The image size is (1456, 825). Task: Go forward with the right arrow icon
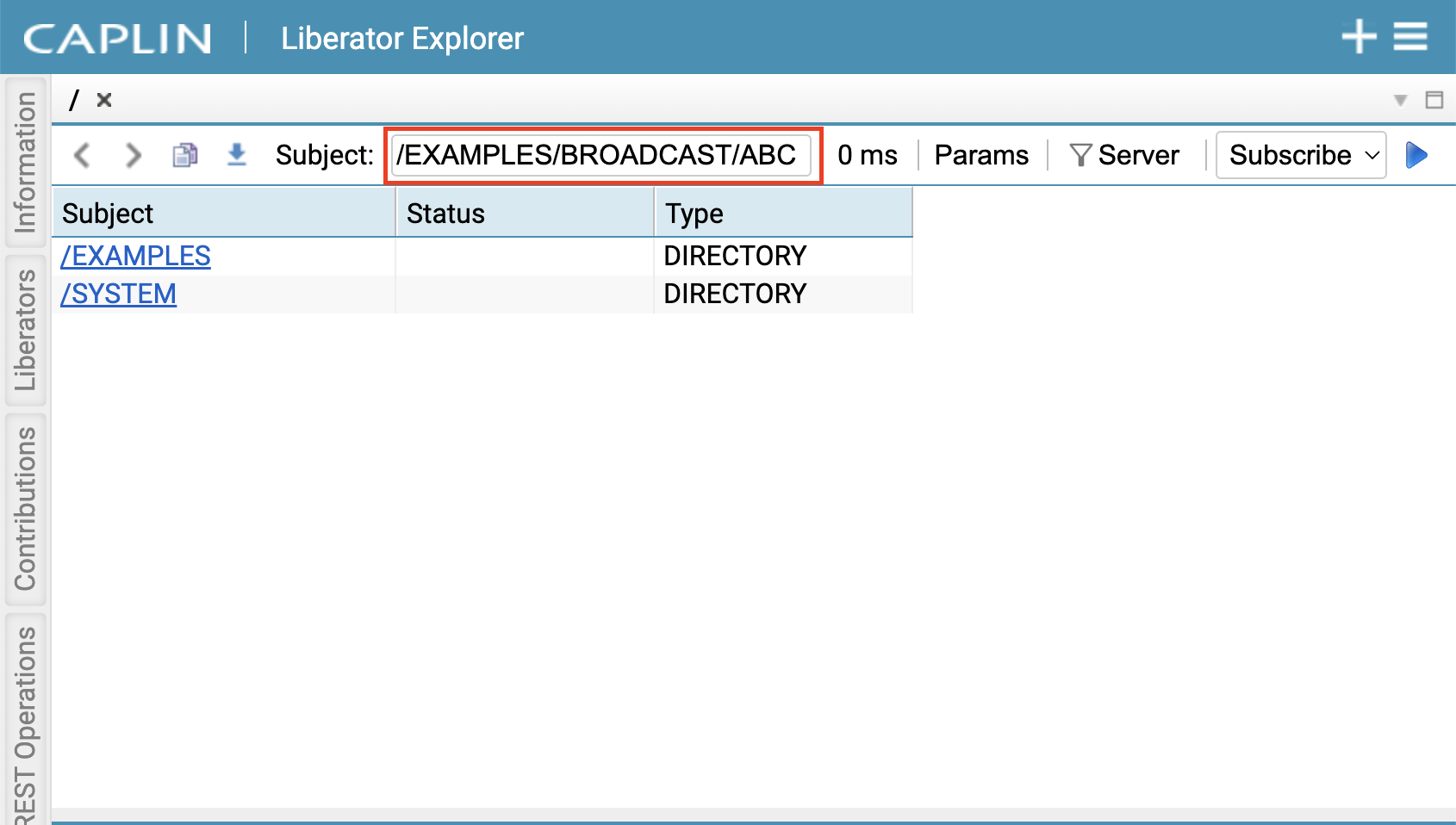click(133, 155)
